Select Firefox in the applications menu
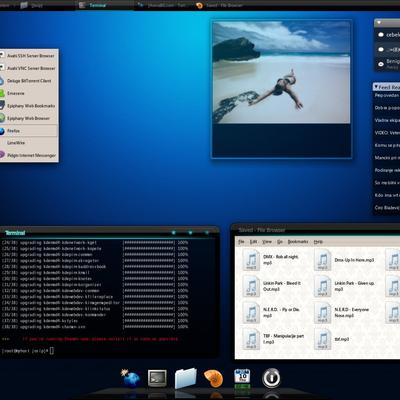The image size is (400, 400). click(x=29, y=131)
